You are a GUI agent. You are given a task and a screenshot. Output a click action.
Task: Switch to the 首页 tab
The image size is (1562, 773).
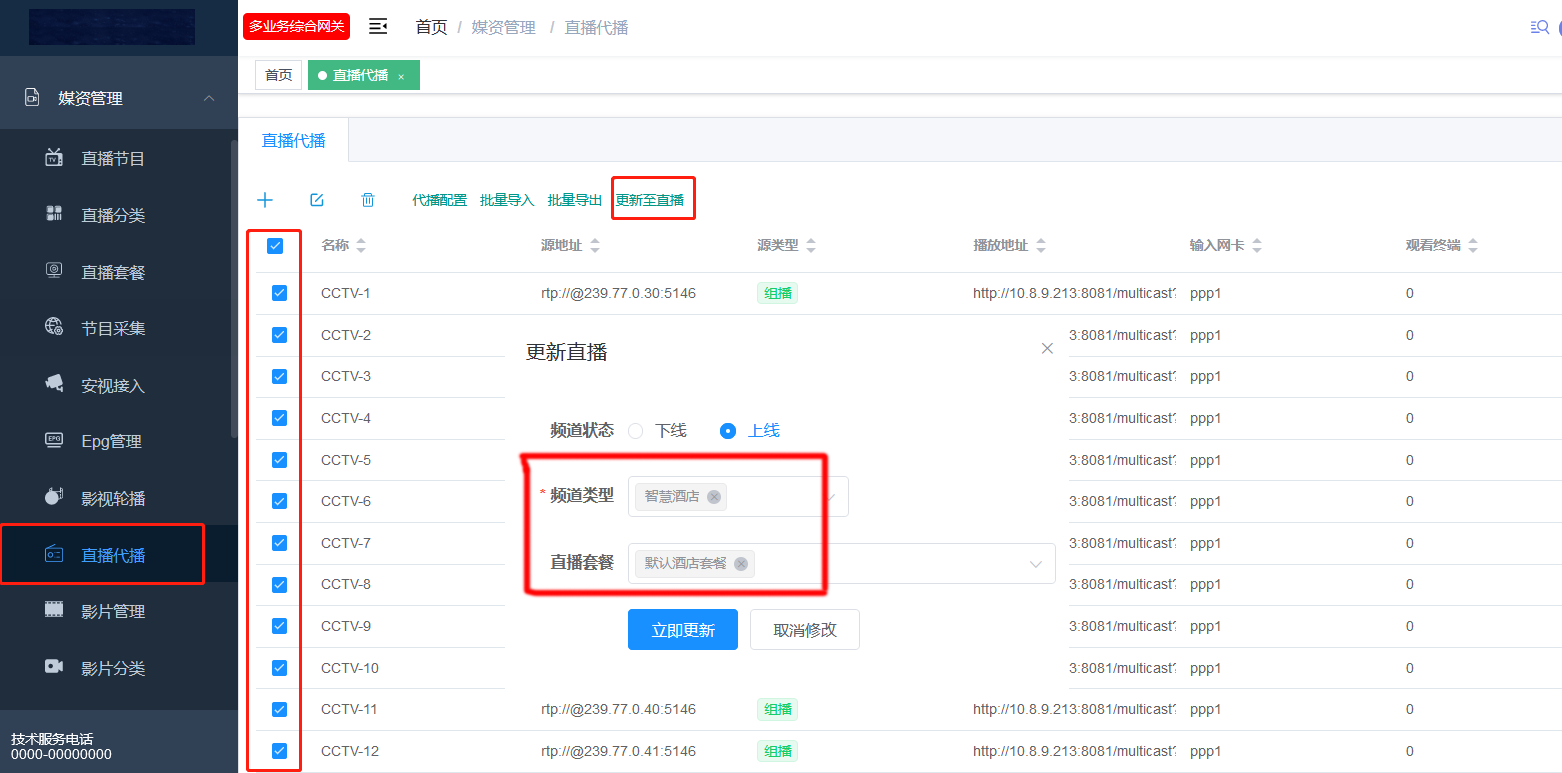(x=278, y=76)
